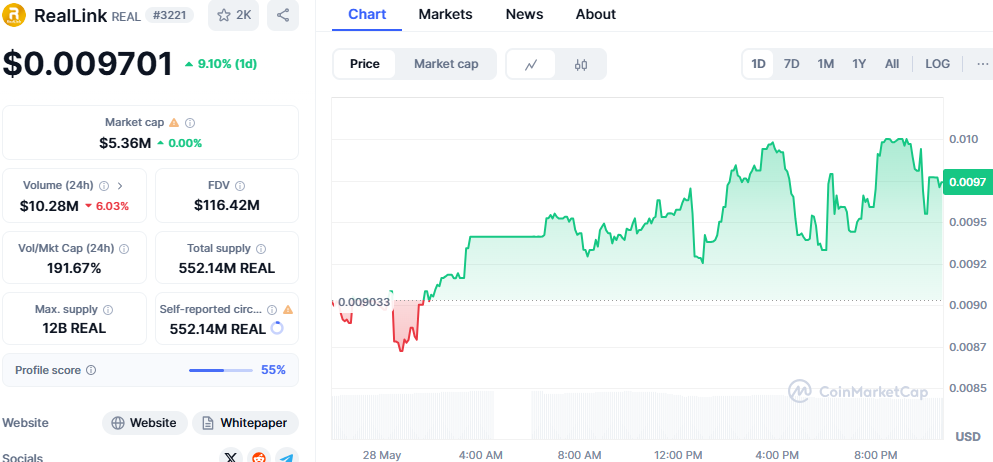Click the RealLink coin logo icon
The height and width of the screenshot is (462, 993).
coord(14,15)
